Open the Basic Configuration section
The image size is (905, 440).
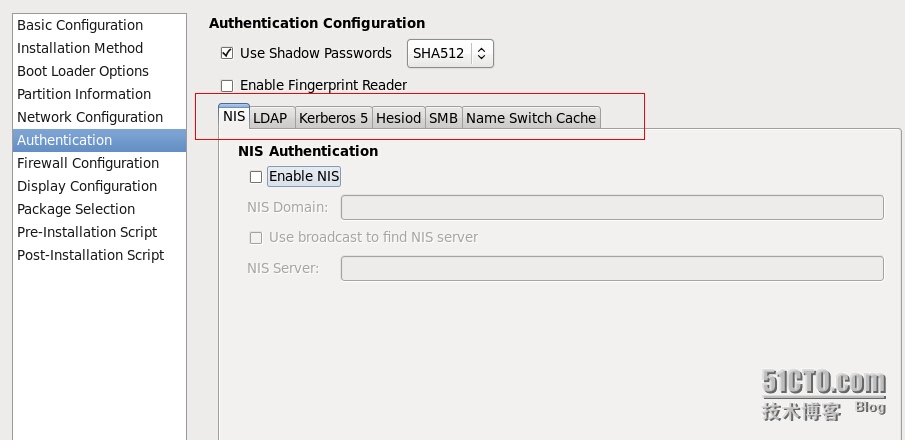[99, 25]
